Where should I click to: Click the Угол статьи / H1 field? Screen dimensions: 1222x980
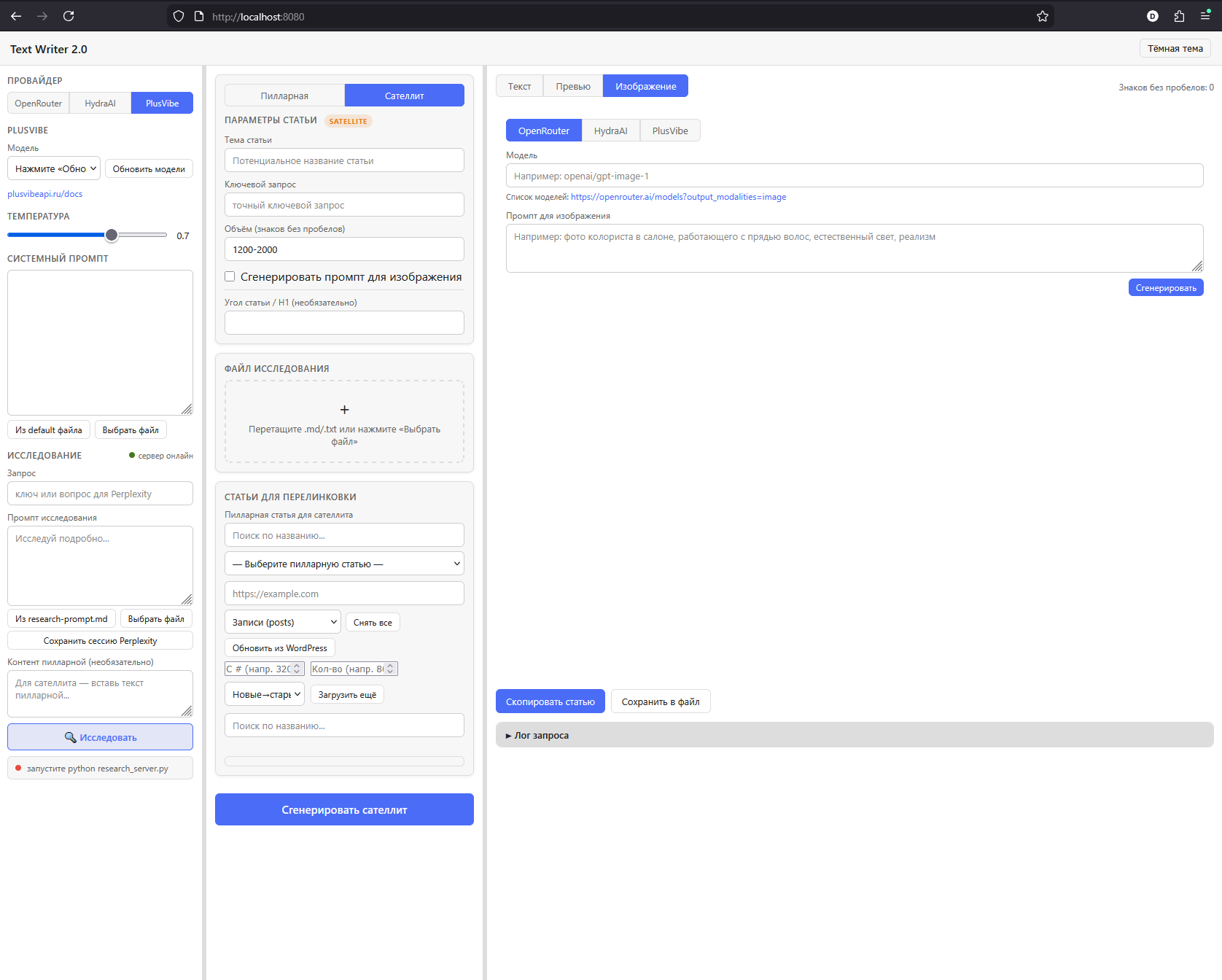coord(344,322)
